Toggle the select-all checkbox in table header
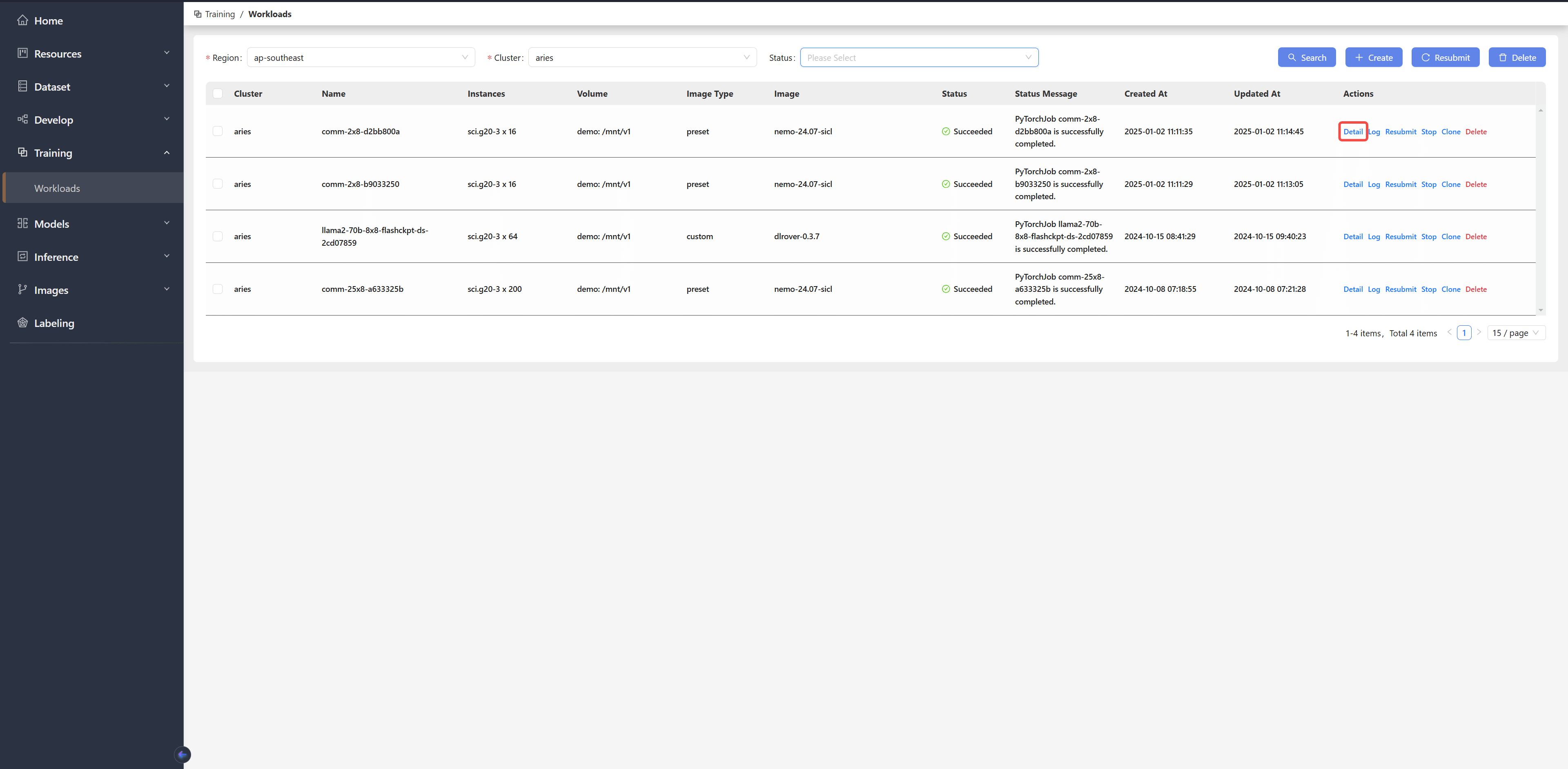The height and width of the screenshot is (769, 1568). click(x=218, y=94)
